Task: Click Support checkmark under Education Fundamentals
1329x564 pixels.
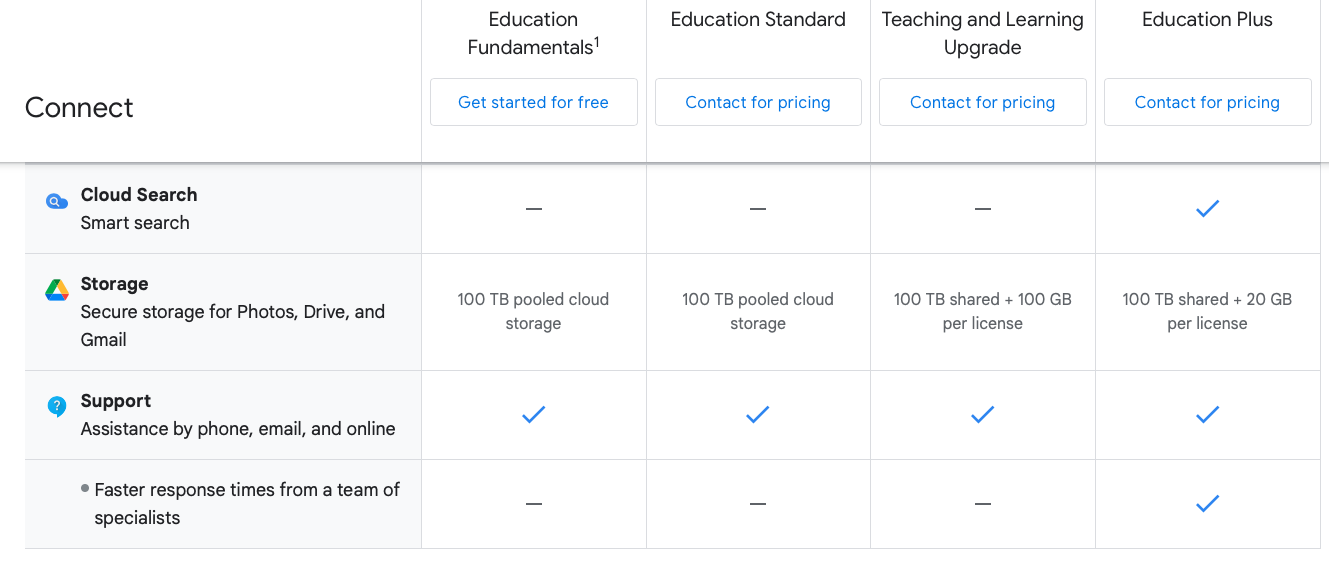Action: (x=533, y=415)
